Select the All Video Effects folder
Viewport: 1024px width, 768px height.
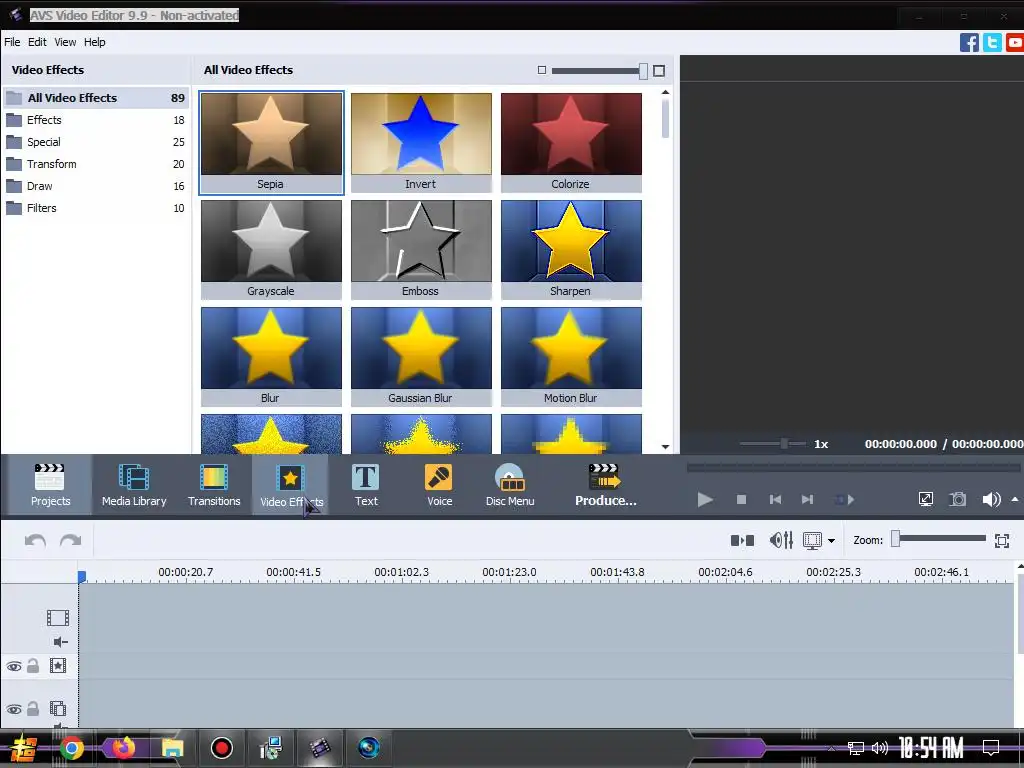(96, 98)
